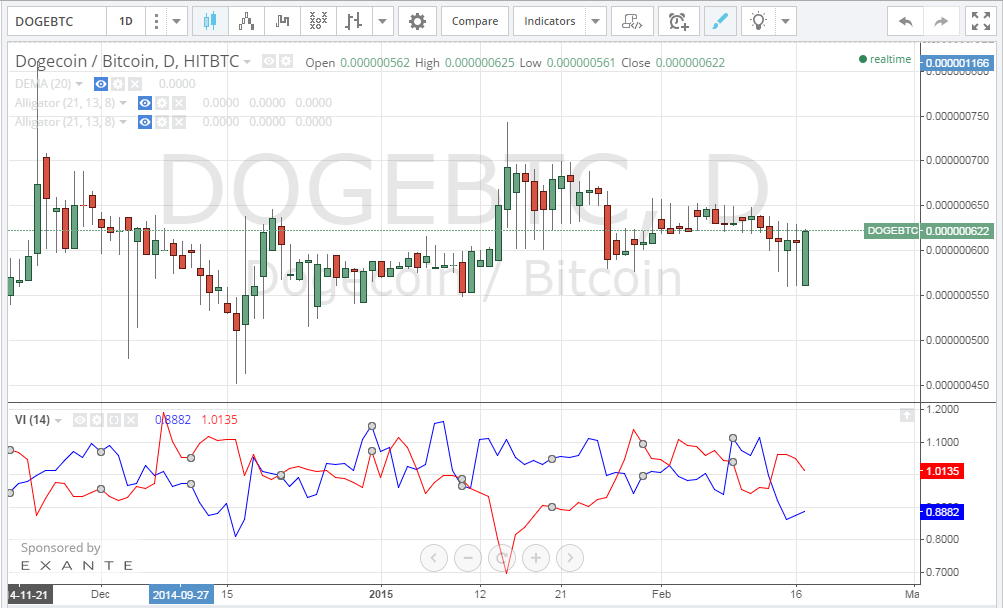Image resolution: width=1003 pixels, height=608 pixels.
Task: Open the symbol dropdown next to HITBTC title
Action: pos(247,61)
